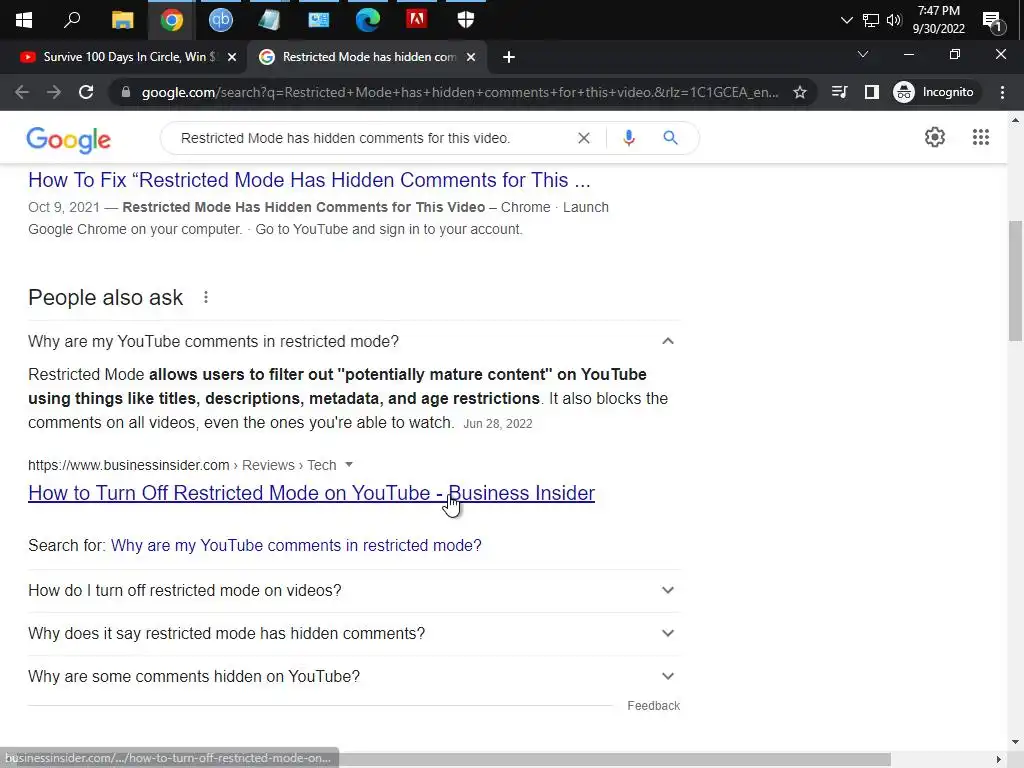The image size is (1024, 768).
Task: Open taskbar clock showing 7:47 PM
Action: pyautogui.click(x=938, y=20)
